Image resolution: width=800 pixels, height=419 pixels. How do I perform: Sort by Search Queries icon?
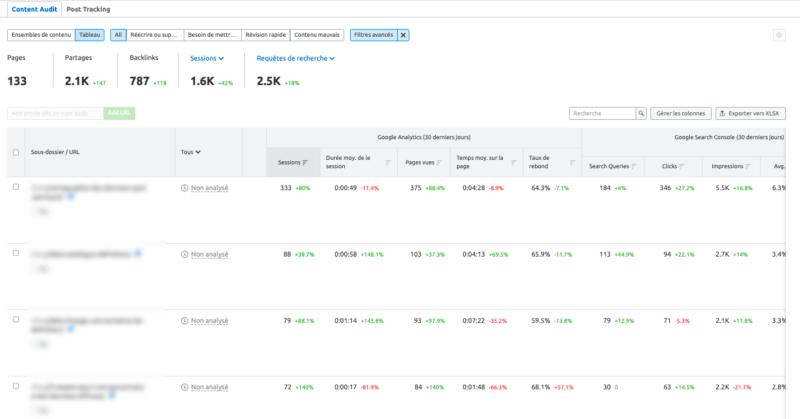[x=634, y=166]
